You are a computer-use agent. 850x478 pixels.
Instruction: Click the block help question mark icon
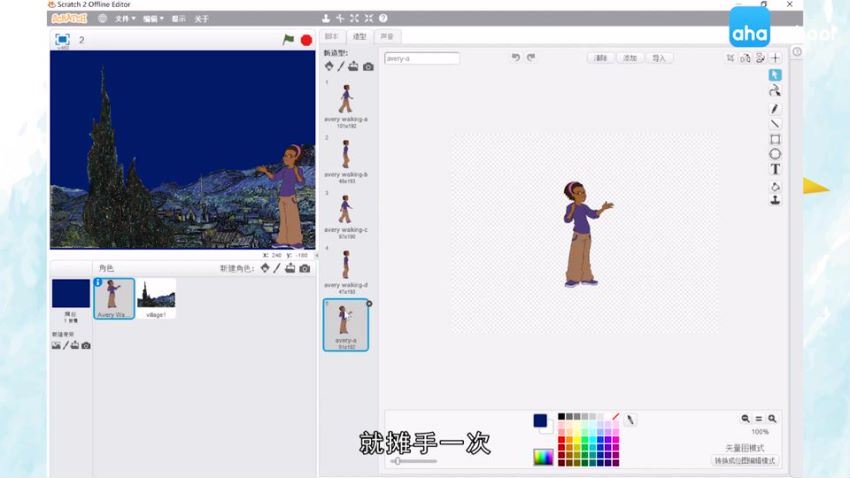coord(383,18)
